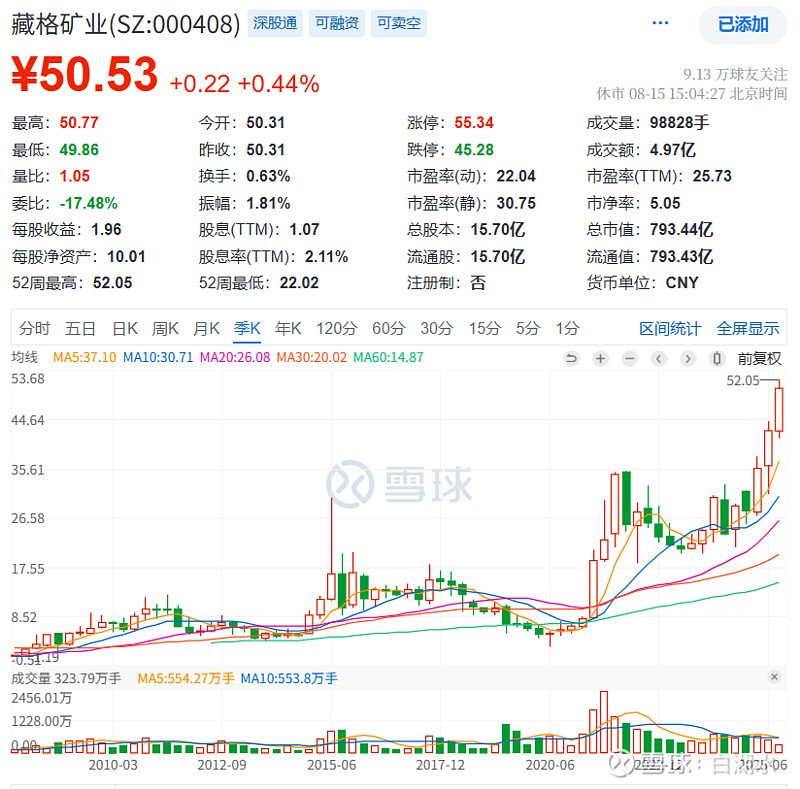Switch to 分时 chart tab

click(x=35, y=328)
